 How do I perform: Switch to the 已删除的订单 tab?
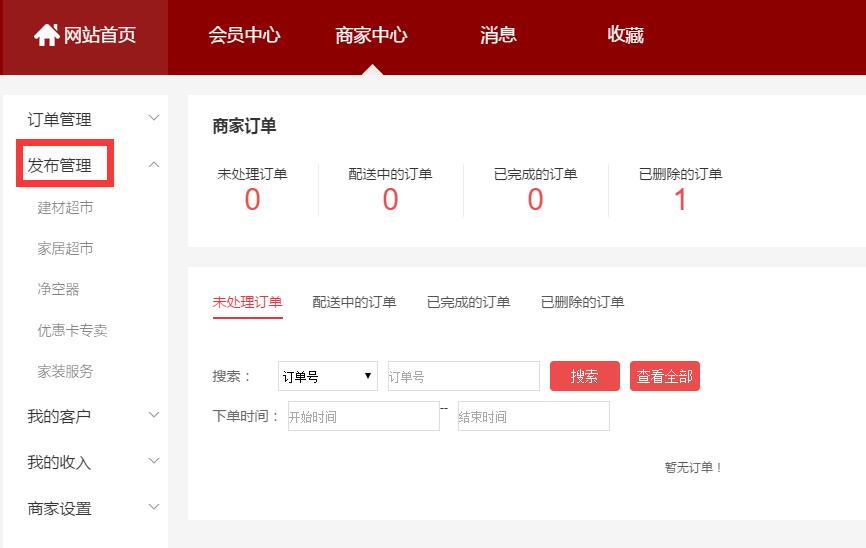pyautogui.click(x=583, y=302)
